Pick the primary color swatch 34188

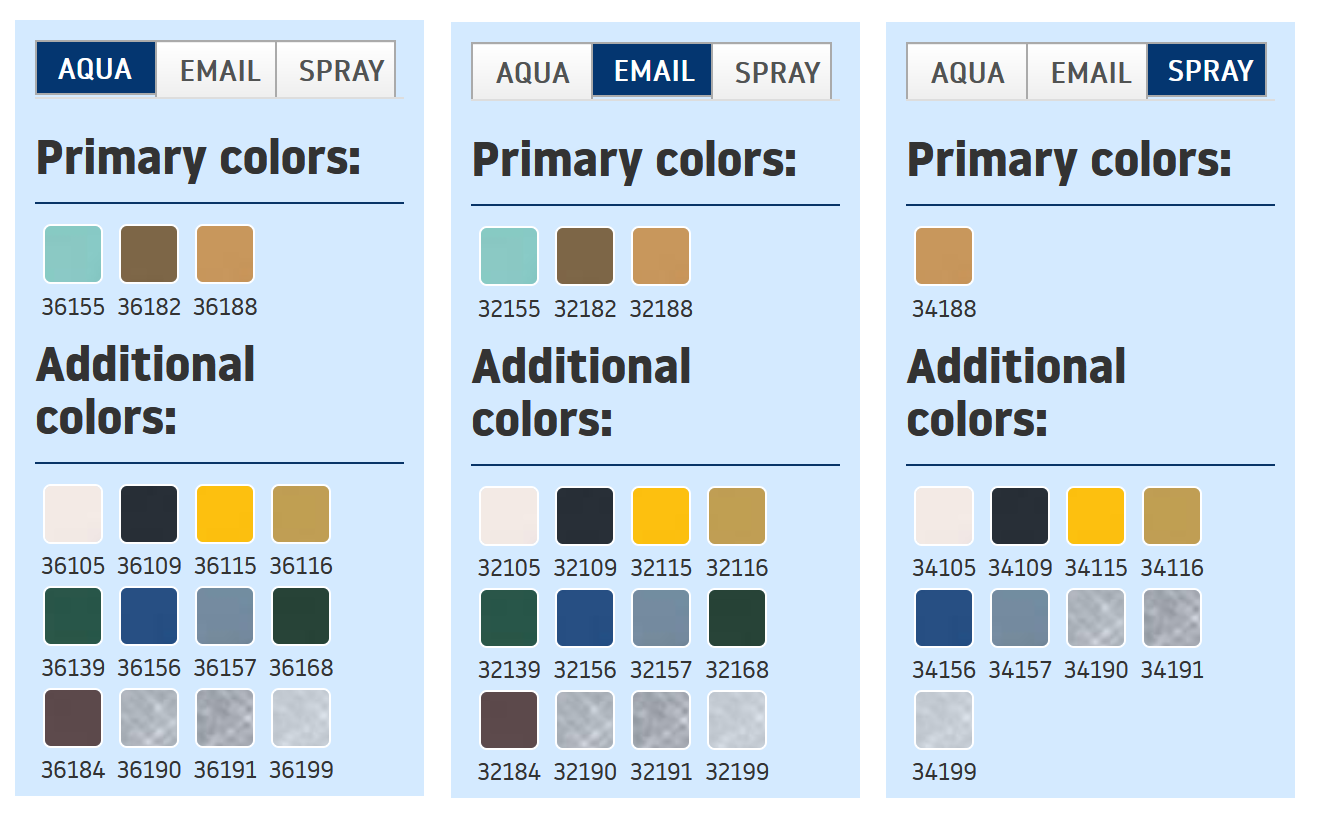pyautogui.click(x=944, y=256)
